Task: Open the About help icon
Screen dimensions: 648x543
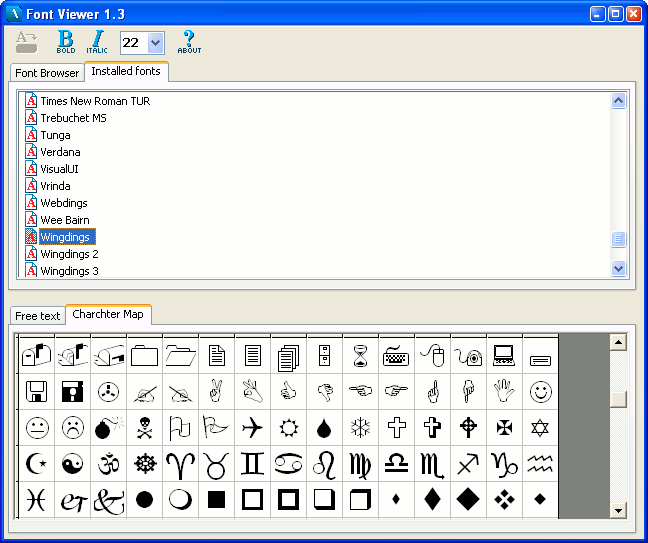Action: (x=189, y=41)
